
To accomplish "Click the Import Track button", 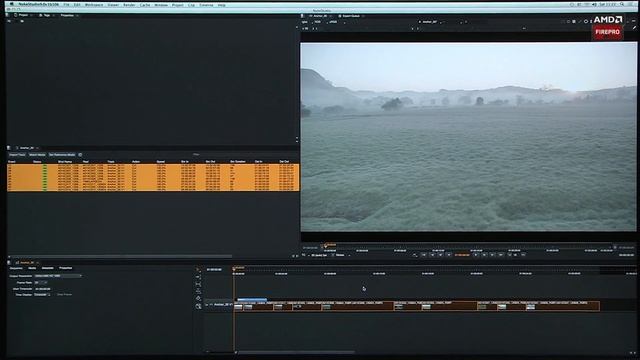I will pyautogui.click(x=17, y=155).
